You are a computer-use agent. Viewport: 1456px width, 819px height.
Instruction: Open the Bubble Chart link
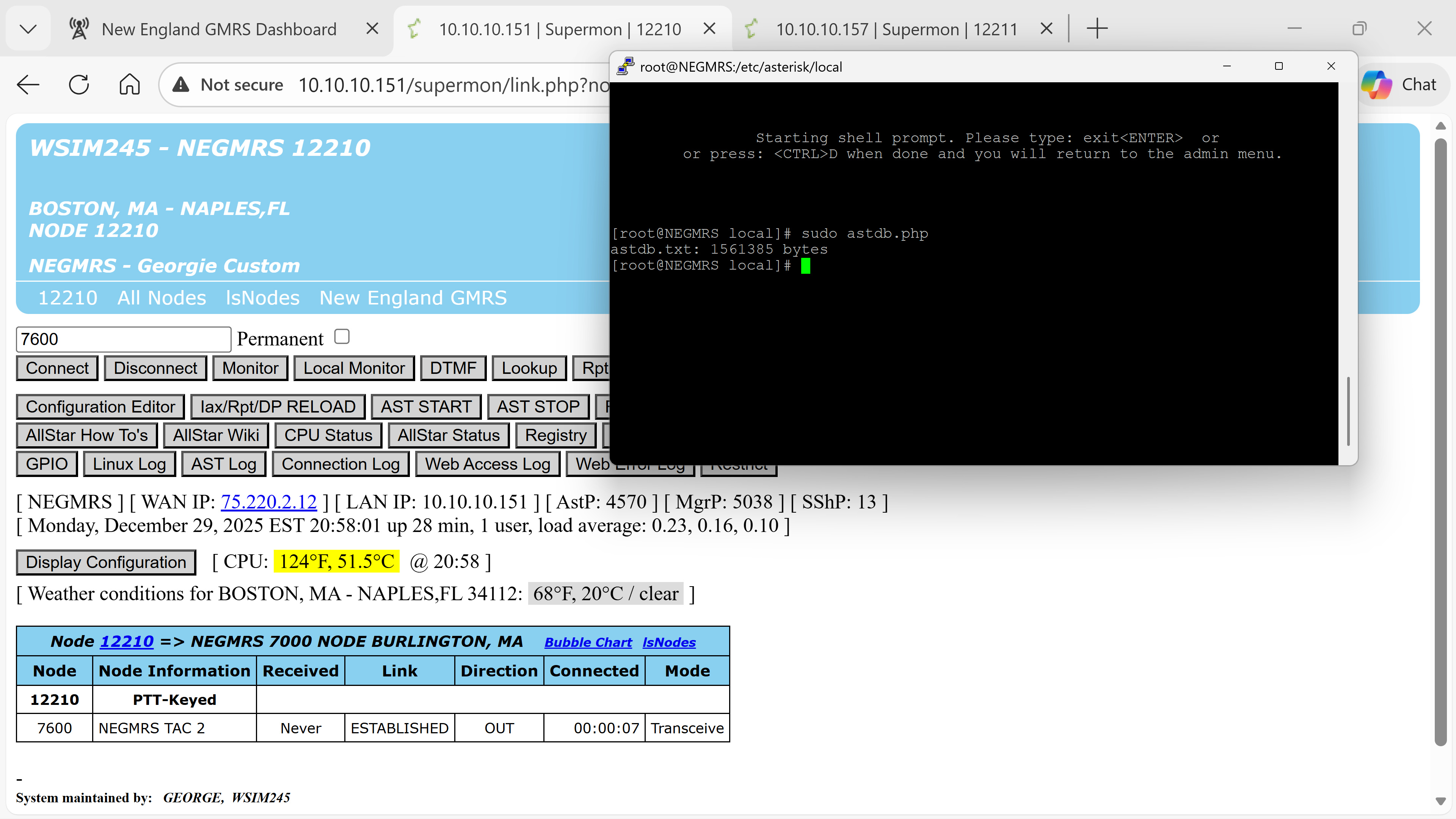[x=588, y=642]
